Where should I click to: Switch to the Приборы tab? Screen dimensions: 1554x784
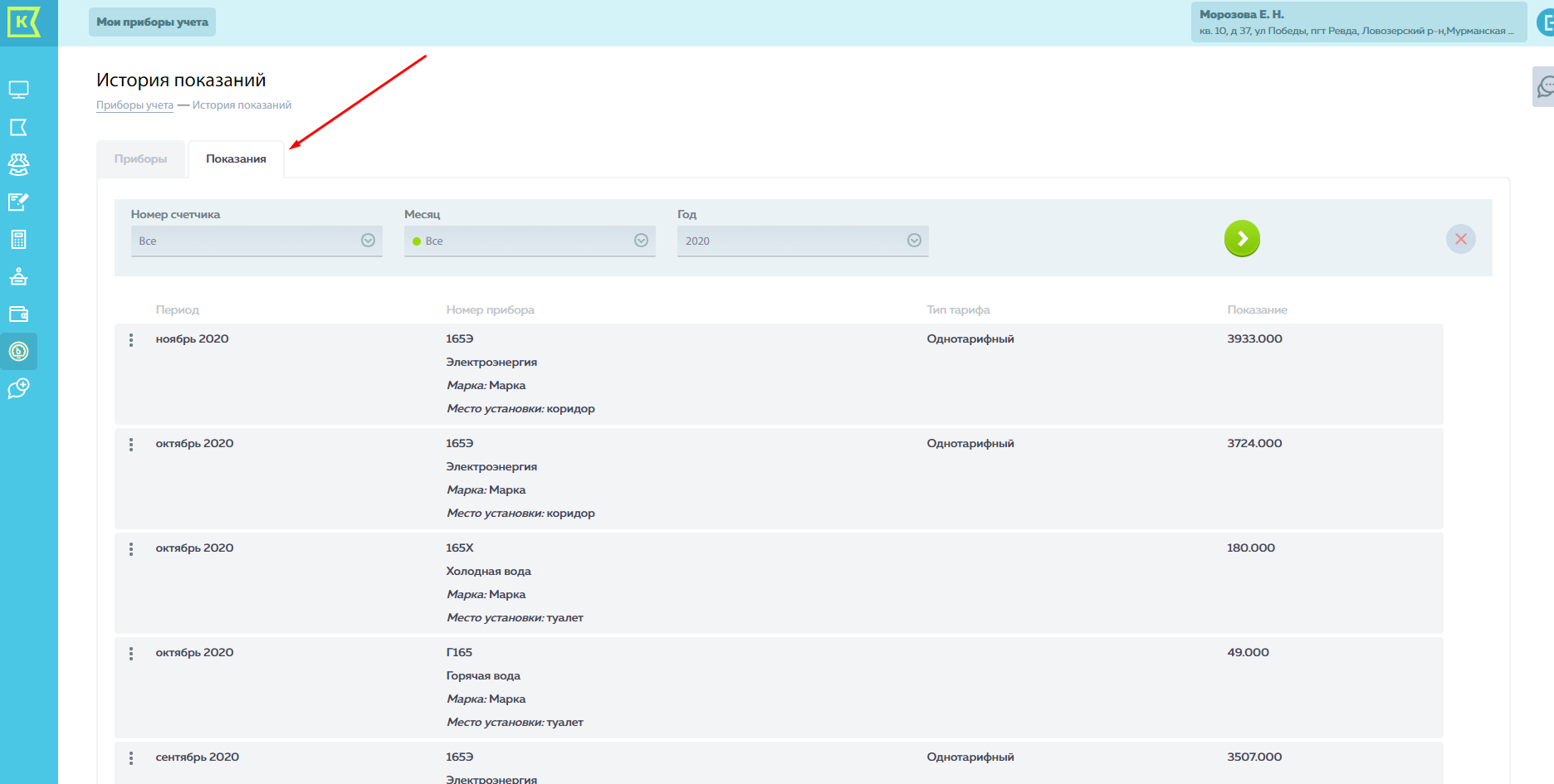click(x=140, y=159)
